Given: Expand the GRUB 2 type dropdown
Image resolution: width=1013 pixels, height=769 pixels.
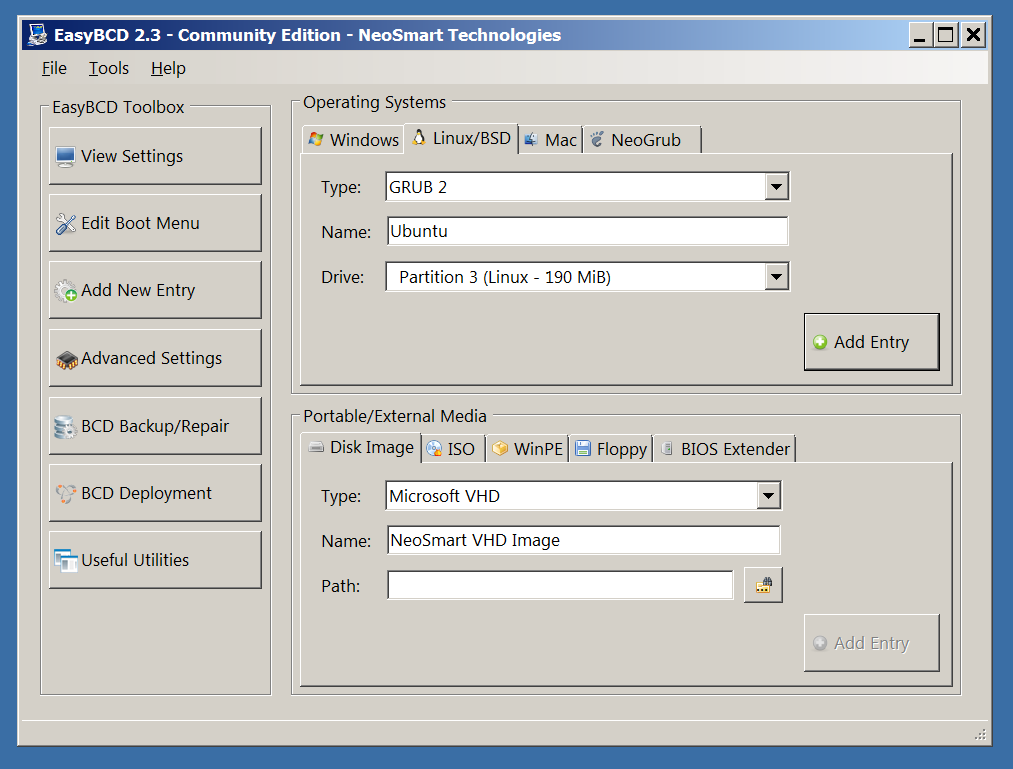Looking at the screenshot, I should [x=776, y=187].
